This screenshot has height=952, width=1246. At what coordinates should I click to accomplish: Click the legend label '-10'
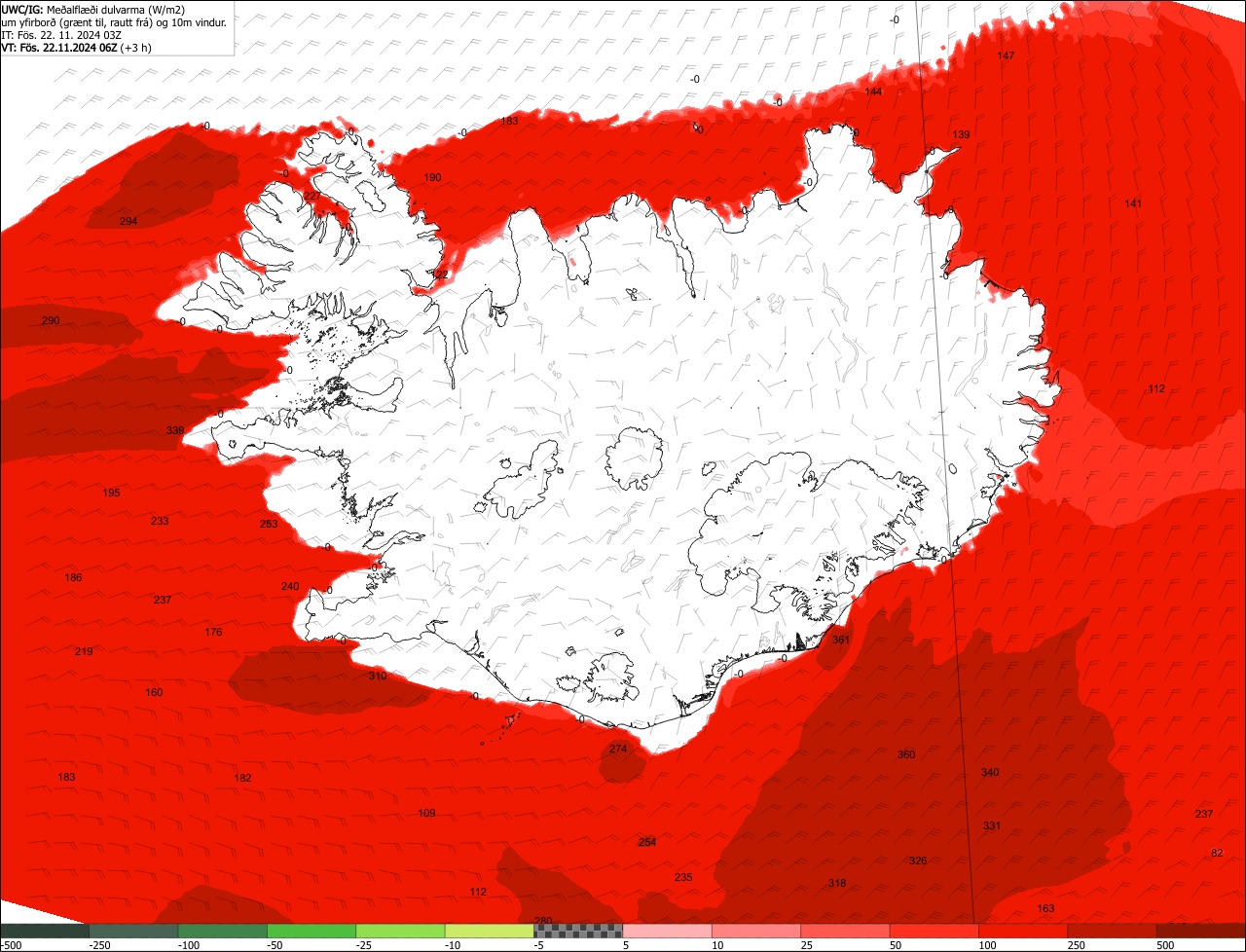pyautogui.click(x=454, y=945)
